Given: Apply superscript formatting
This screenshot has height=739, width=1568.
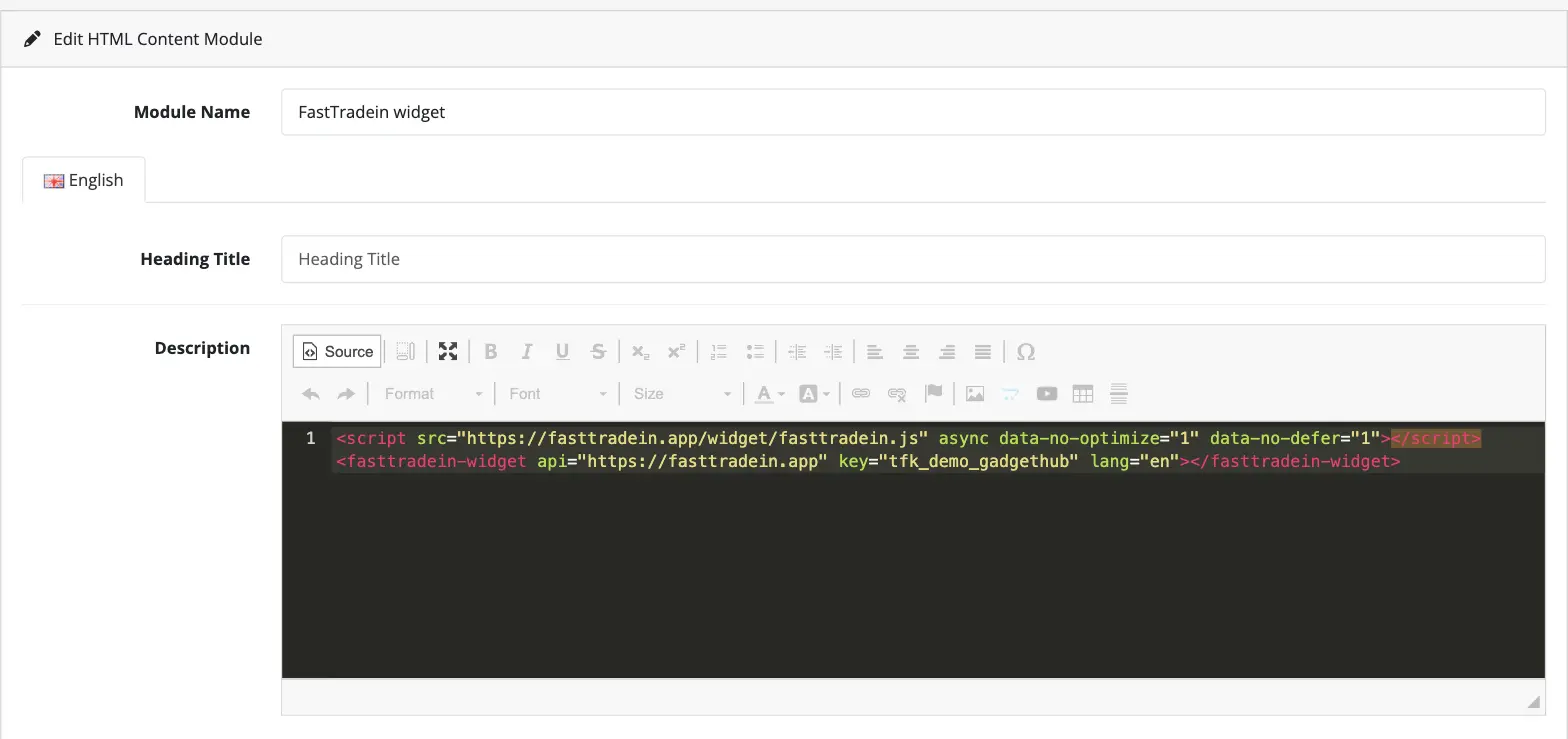Looking at the screenshot, I should [x=677, y=351].
